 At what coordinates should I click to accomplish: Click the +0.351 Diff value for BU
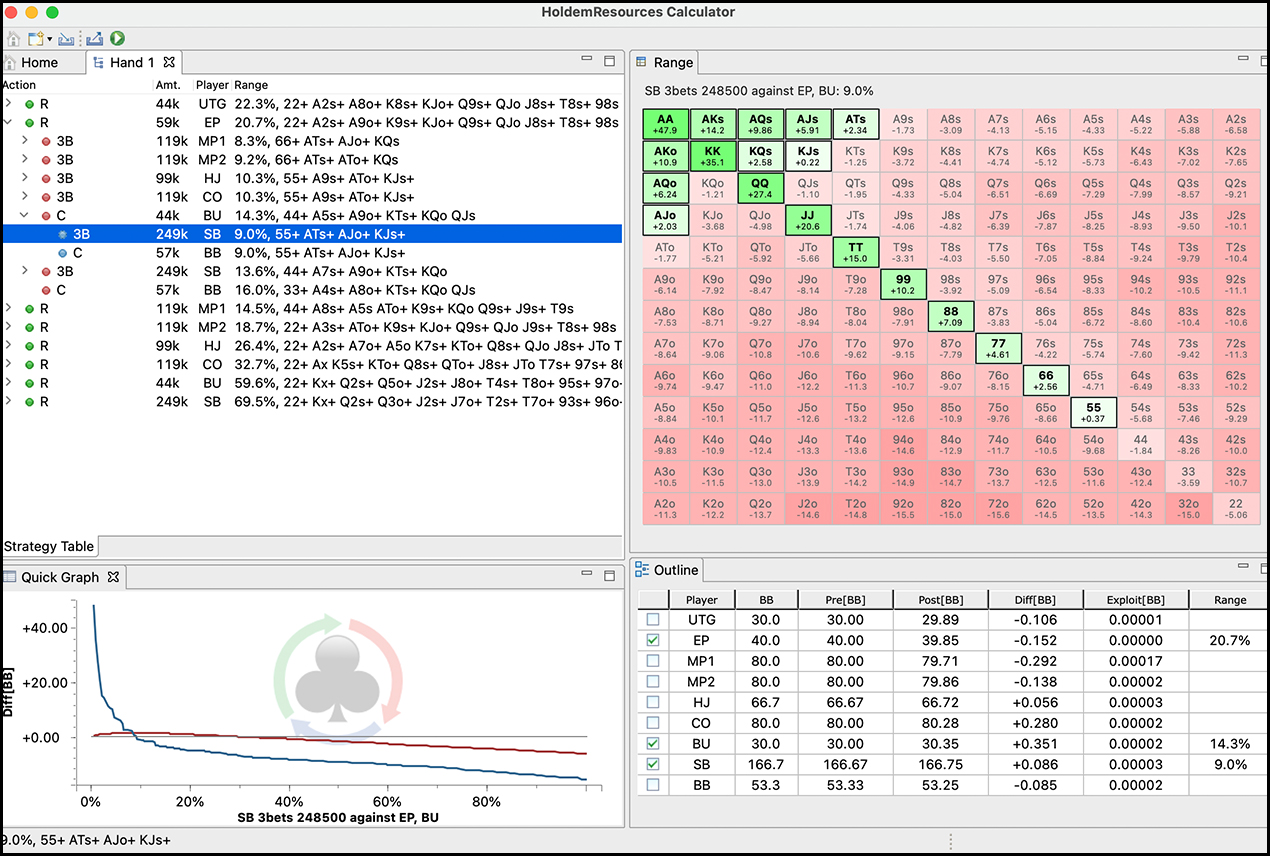(1035, 744)
